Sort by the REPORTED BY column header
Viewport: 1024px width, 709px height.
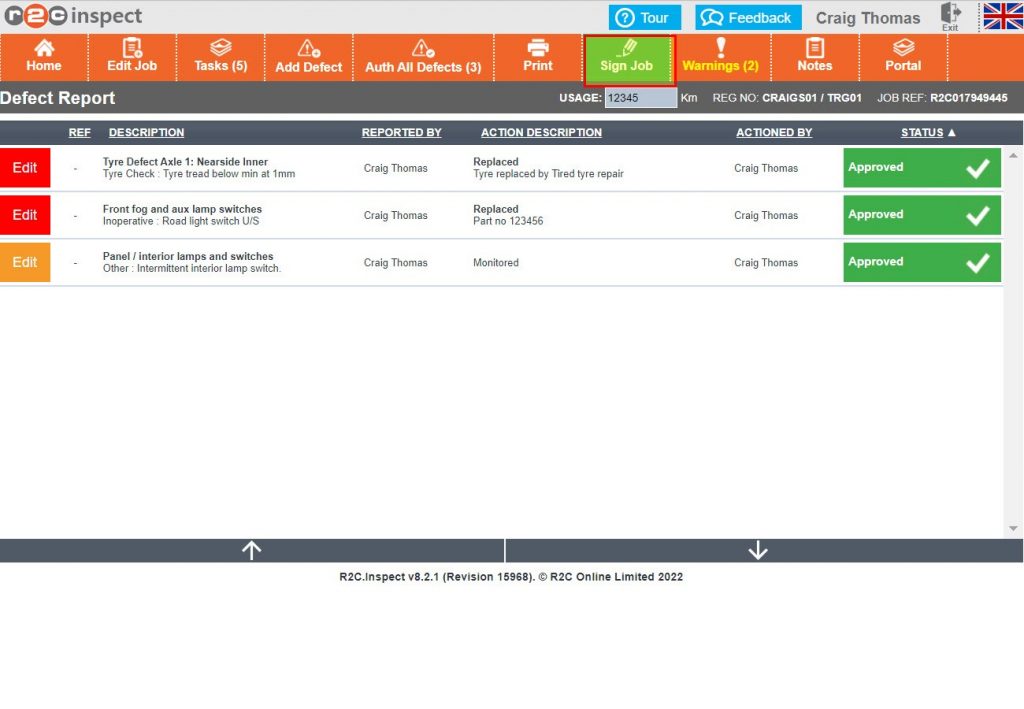pyautogui.click(x=402, y=132)
